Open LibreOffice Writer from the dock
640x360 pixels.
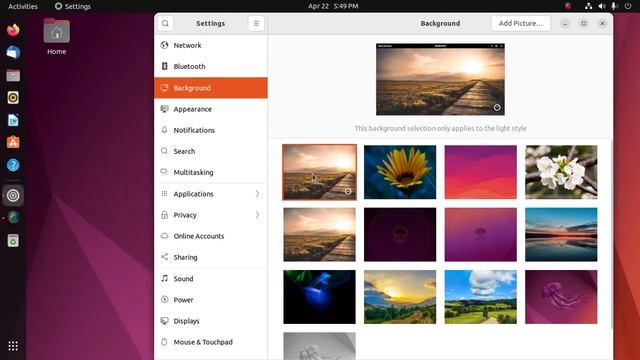click(x=13, y=120)
